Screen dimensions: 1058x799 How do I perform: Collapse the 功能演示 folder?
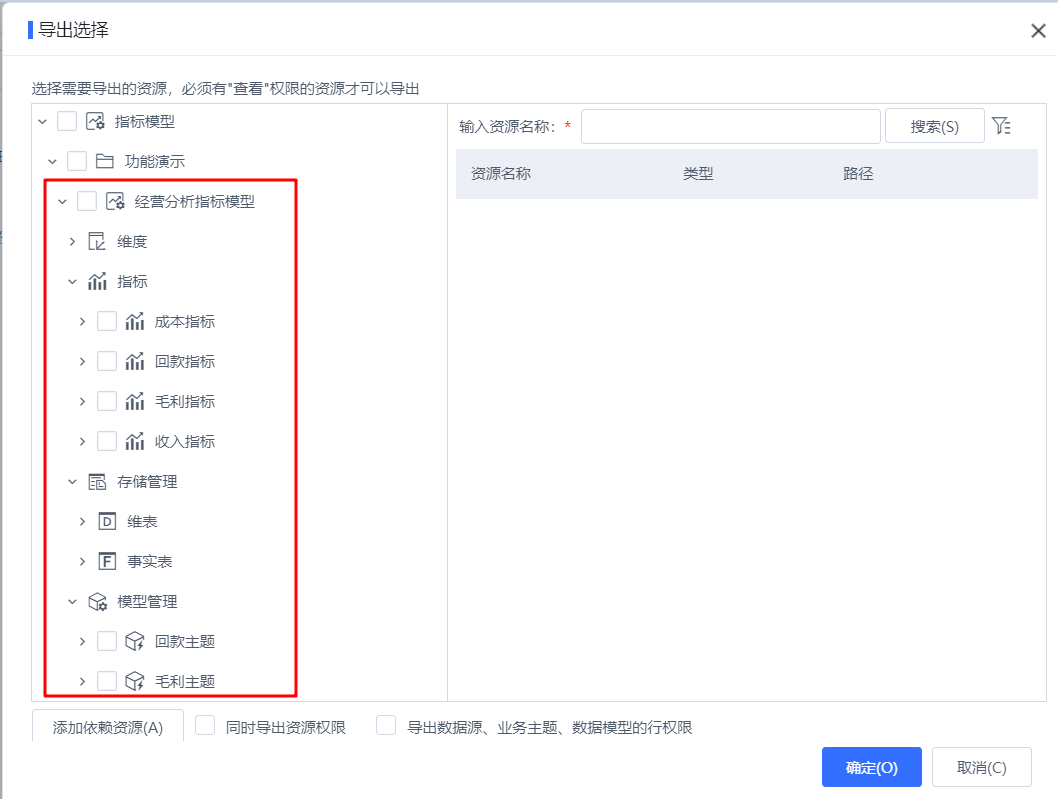tap(53, 162)
